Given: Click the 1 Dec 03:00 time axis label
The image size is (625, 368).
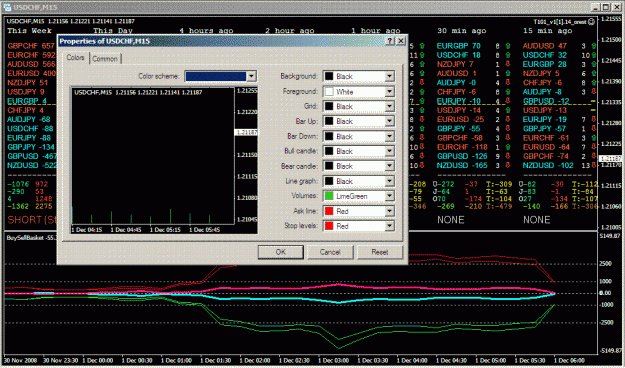Looking at the screenshot, I should pos(334,360).
